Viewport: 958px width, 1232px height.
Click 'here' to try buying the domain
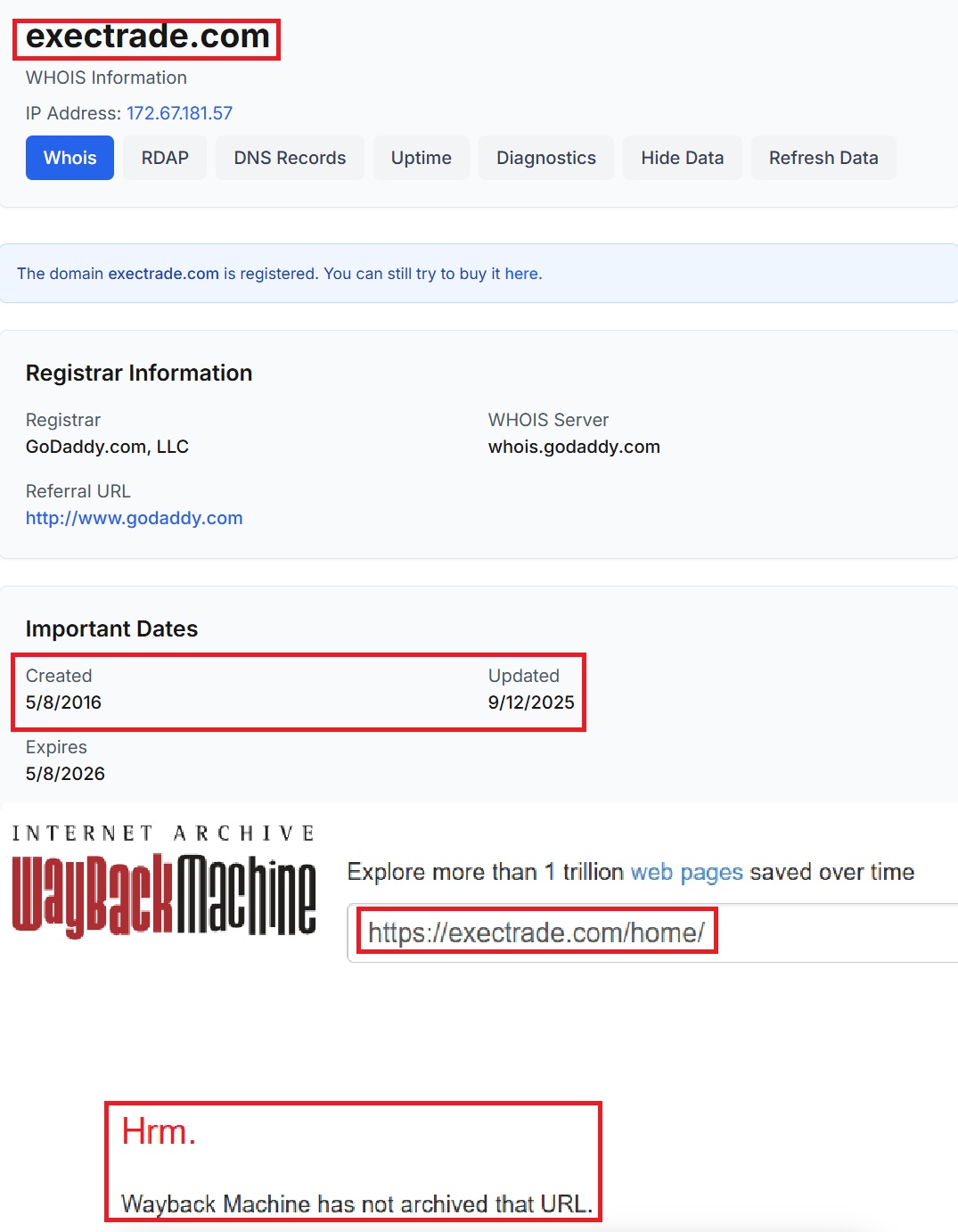click(x=521, y=274)
